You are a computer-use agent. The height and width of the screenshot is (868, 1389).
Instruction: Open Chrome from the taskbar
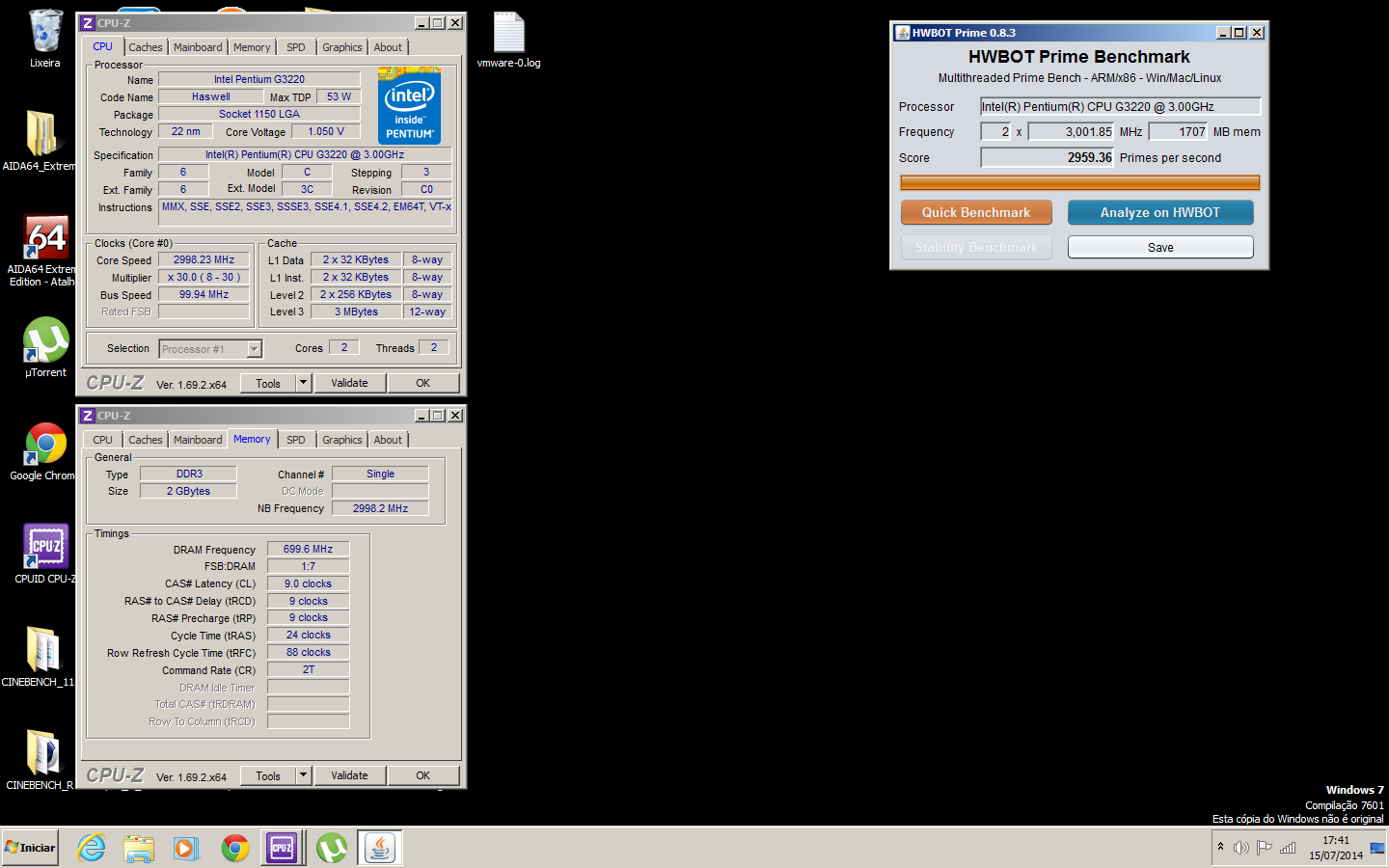(x=234, y=848)
